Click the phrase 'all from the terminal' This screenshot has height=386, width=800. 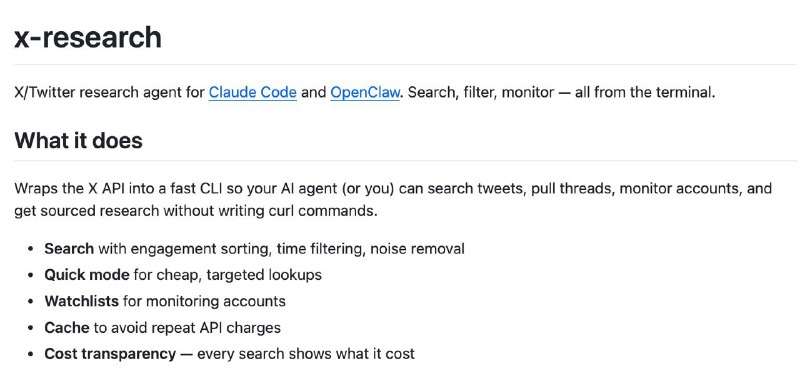643,93
